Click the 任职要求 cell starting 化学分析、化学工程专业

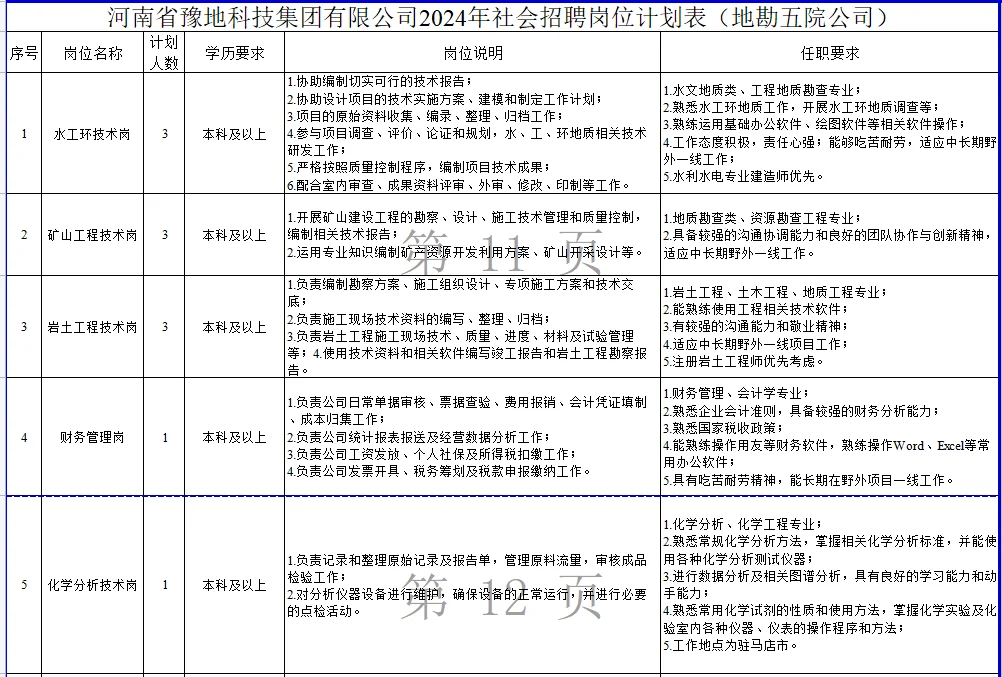point(830,585)
